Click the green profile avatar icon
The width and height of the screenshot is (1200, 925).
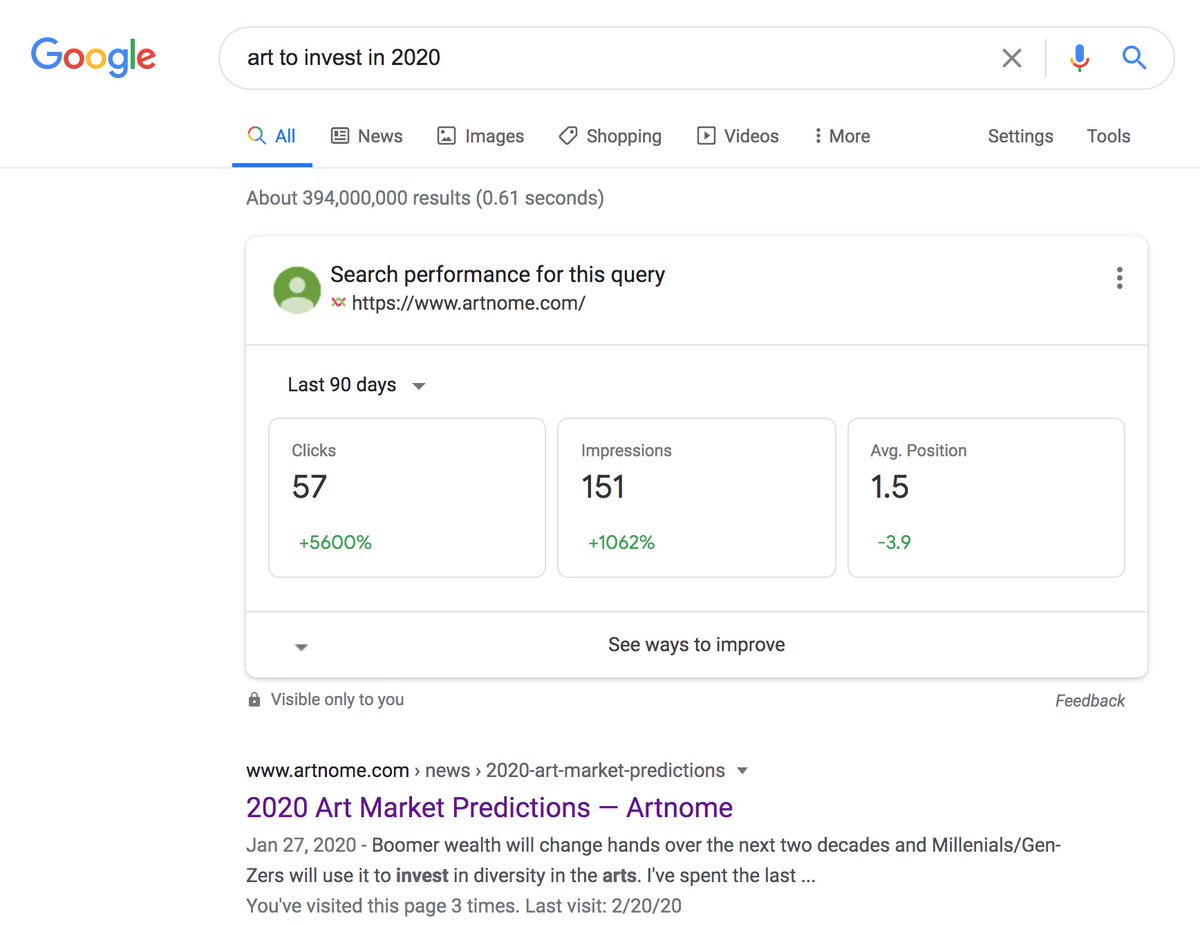click(x=297, y=290)
